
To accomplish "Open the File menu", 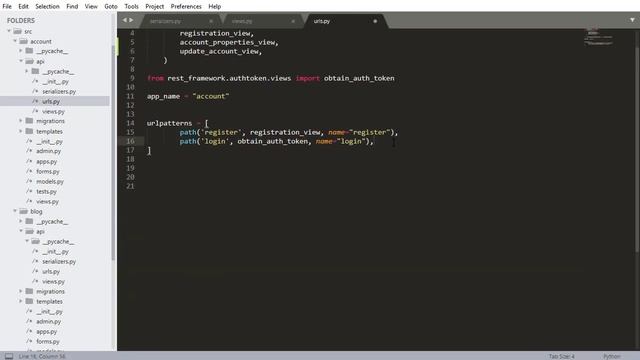I will [7, 7].
